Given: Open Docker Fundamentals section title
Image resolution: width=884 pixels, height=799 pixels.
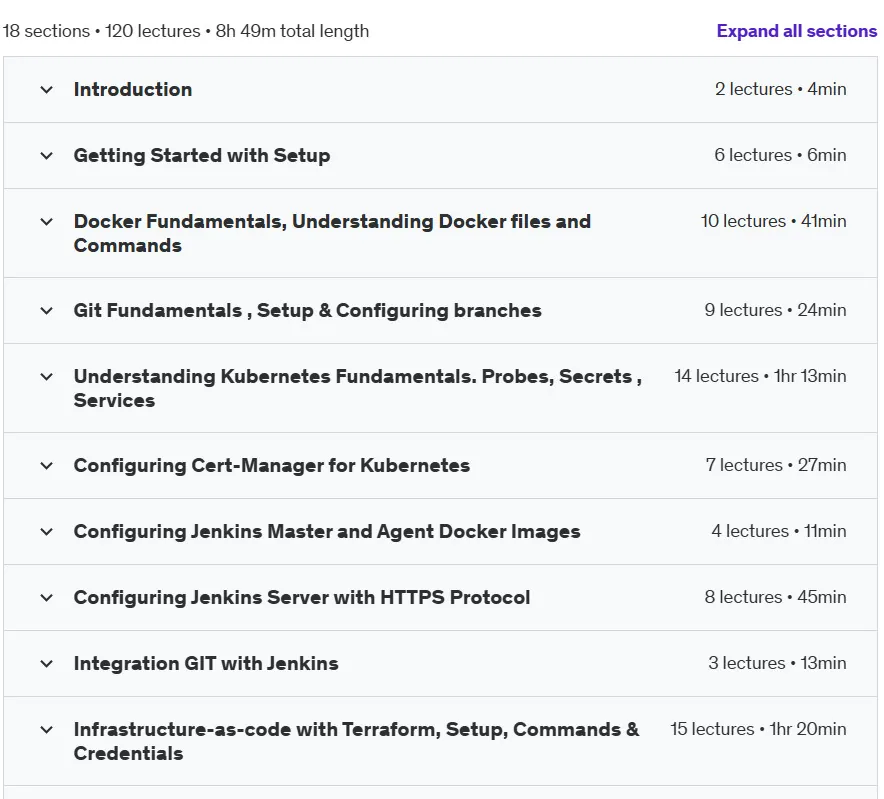Looking at the screenshot, I should point(332,233).
